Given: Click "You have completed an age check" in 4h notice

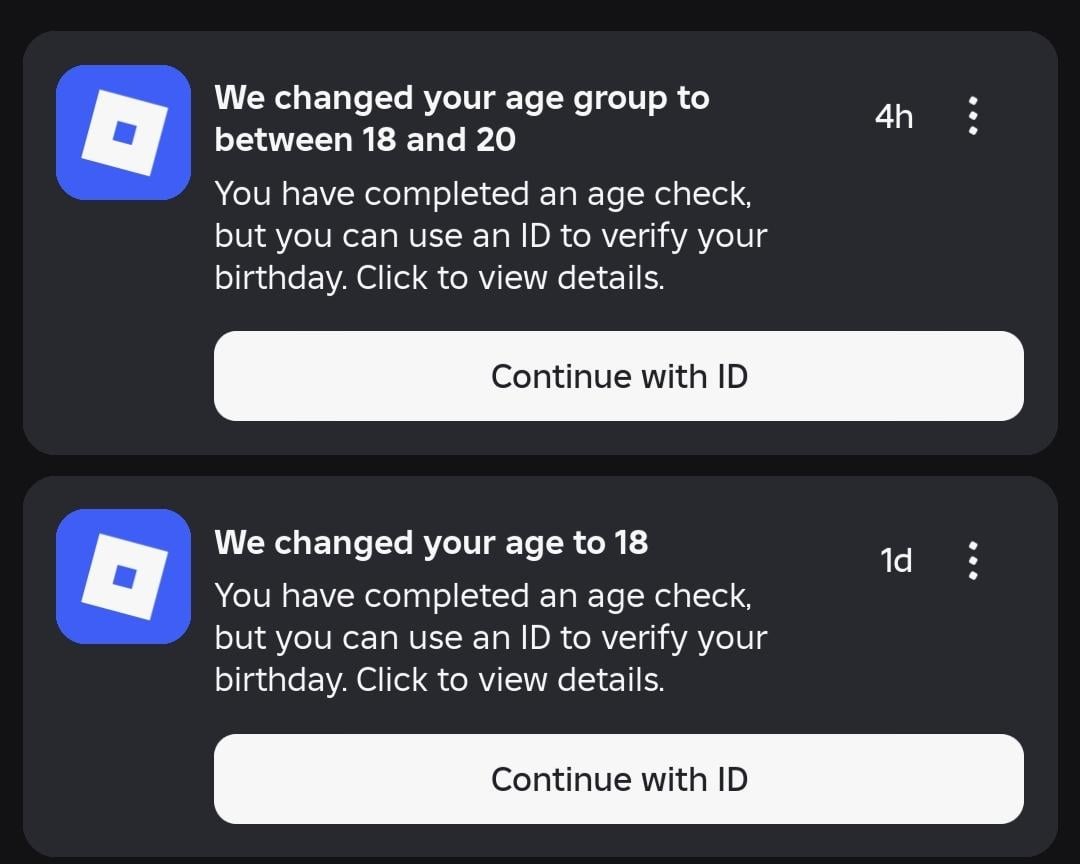Looking at the screenshot, I should pos(482,193).
